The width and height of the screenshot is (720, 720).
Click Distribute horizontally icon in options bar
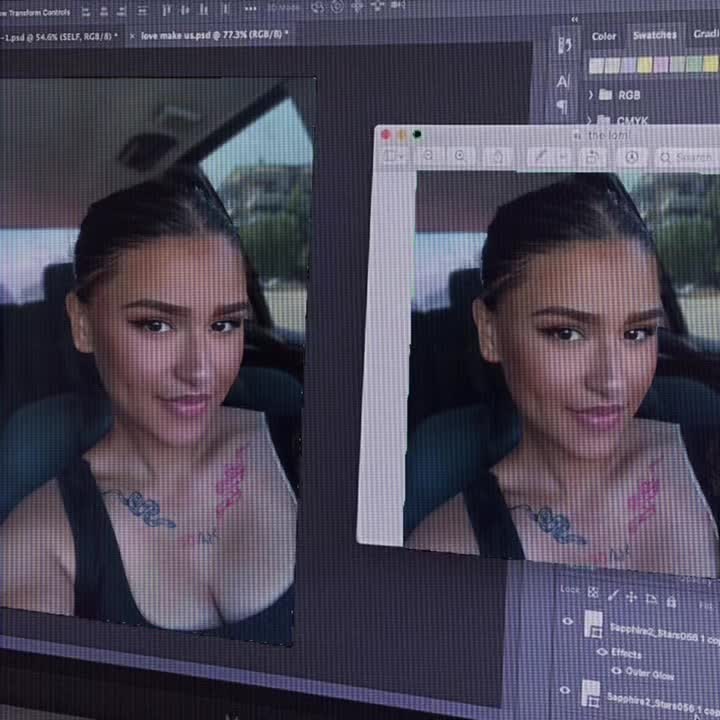[x=225, y=9]
